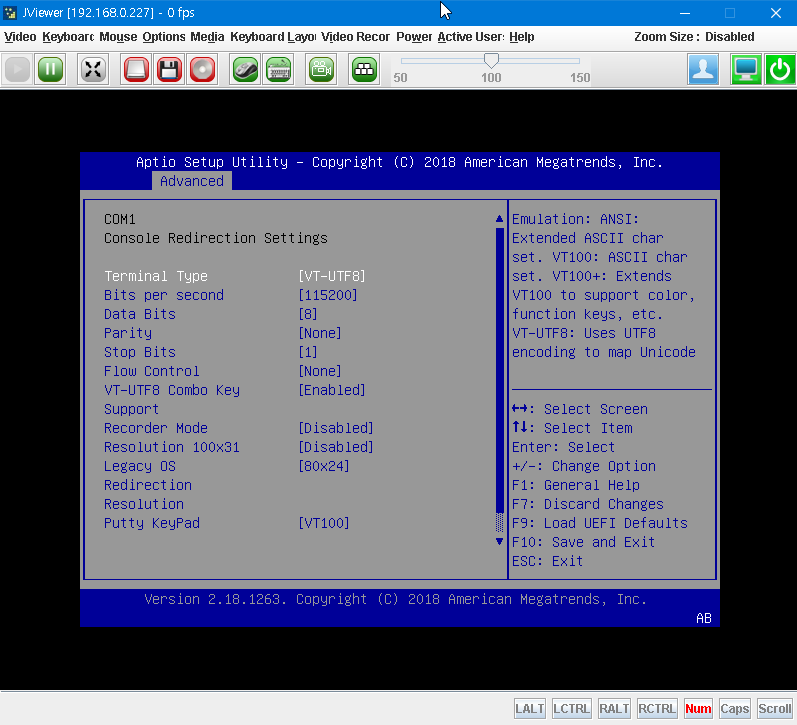Open the Keyboard menu

(x=68, y=37)
